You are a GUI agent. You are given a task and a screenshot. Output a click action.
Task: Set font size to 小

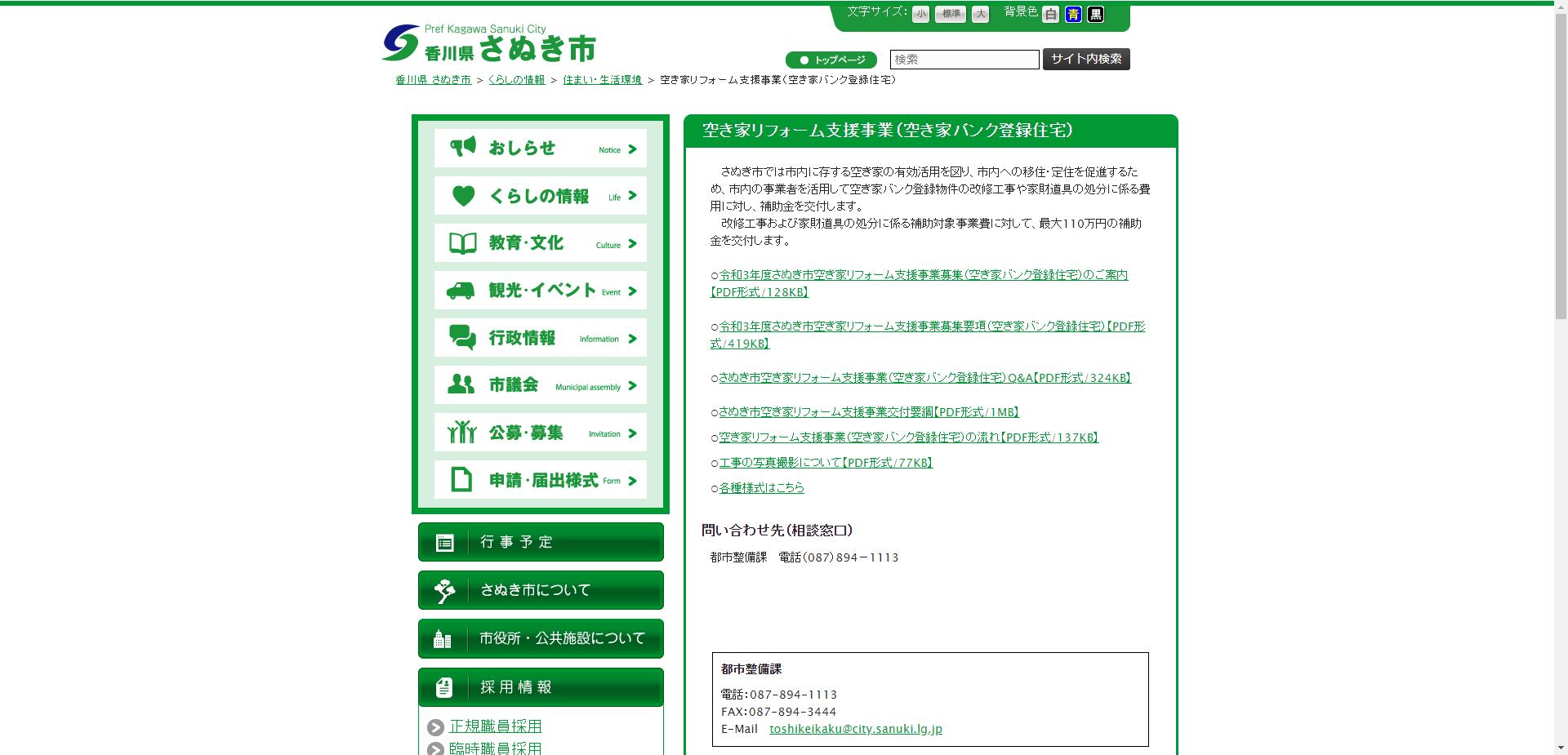click(x=920, y=14)
